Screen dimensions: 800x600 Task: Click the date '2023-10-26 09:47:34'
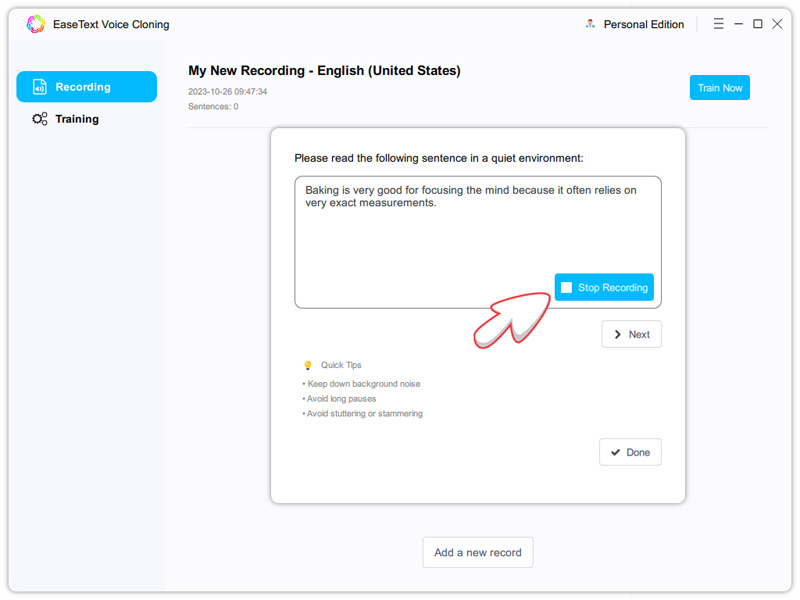(x=228, y=91)
